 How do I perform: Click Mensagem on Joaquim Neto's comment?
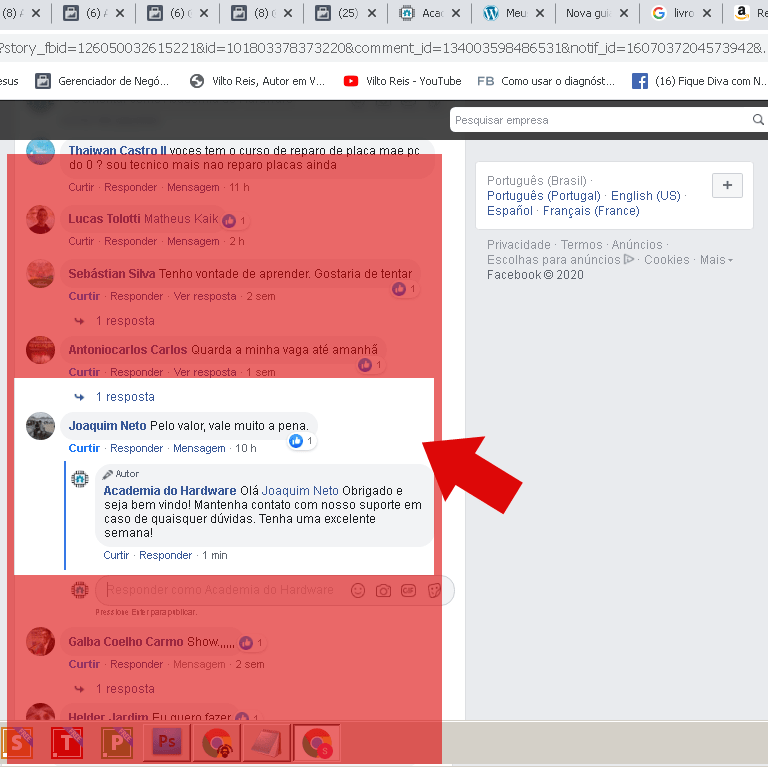point(199,448)
